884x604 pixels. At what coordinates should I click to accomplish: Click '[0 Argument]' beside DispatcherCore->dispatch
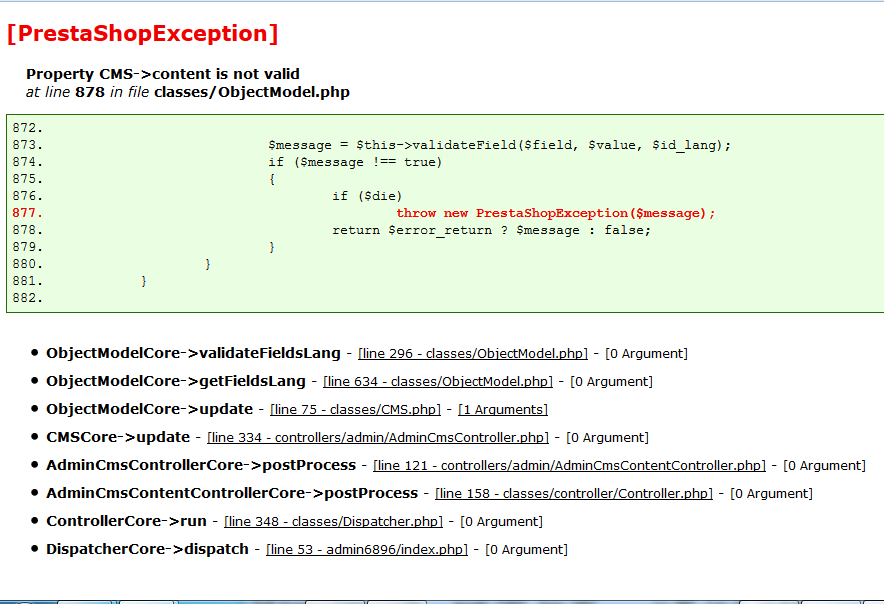point(526,549)
